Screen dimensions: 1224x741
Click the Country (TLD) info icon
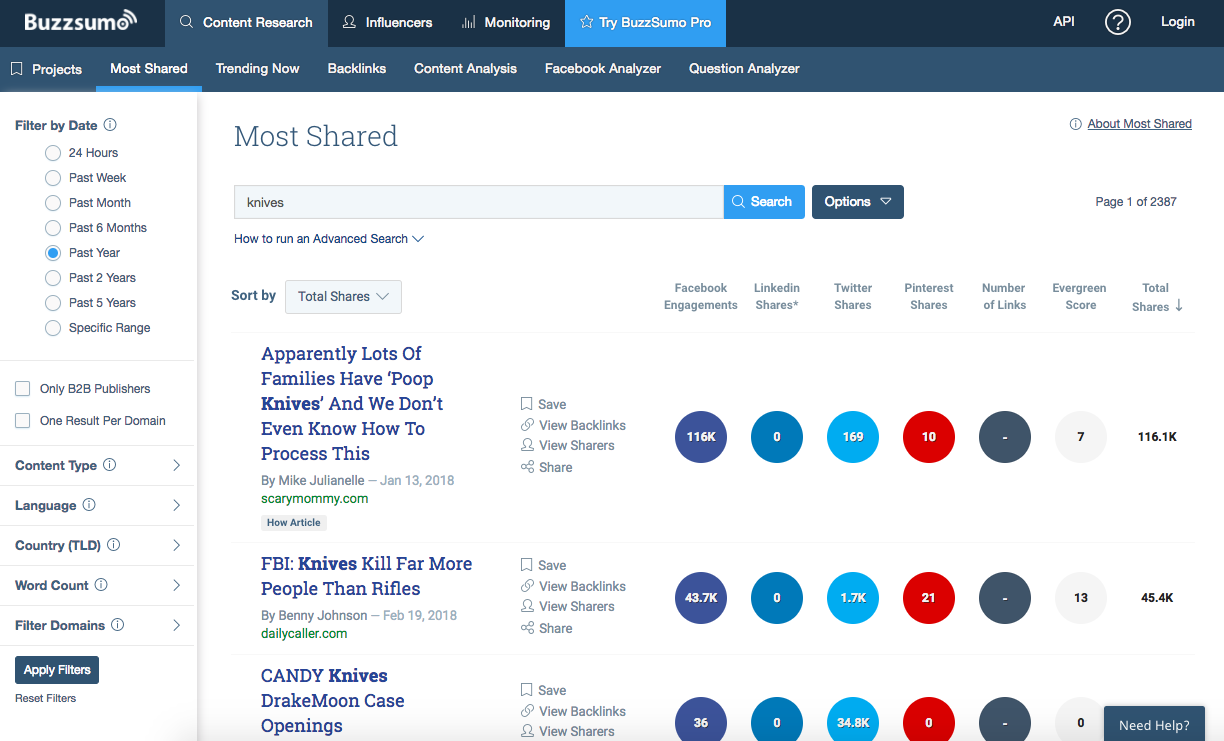coord(114,545)
